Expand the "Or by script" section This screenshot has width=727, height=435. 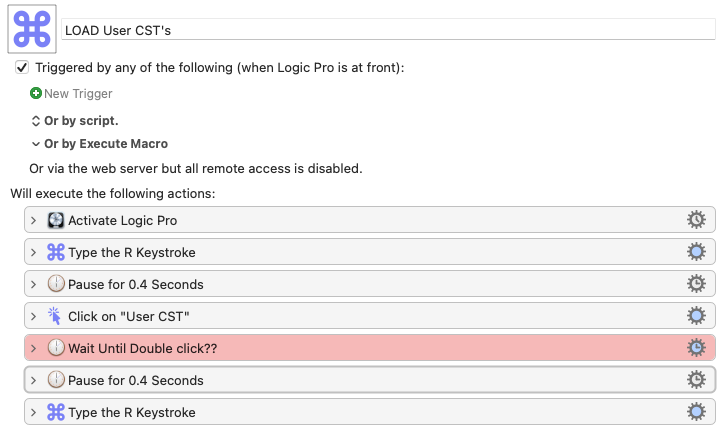coord(36,120)
